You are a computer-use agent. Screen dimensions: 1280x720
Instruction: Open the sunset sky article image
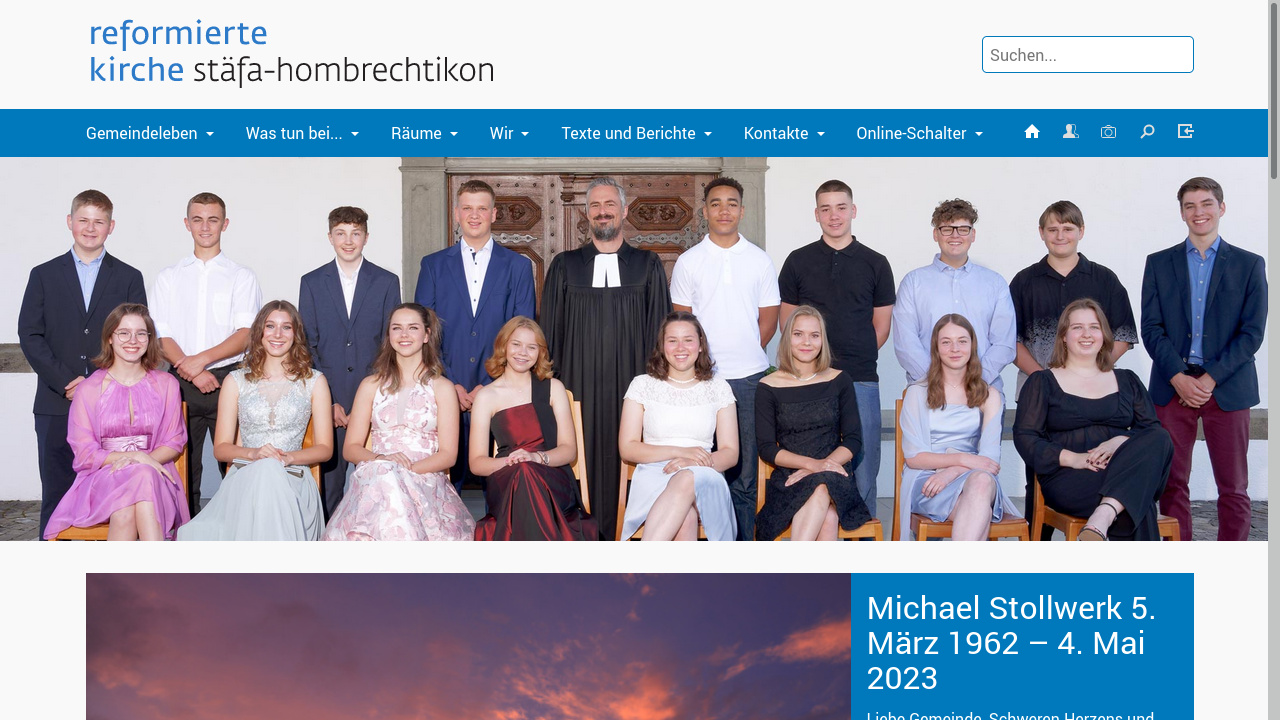[x=468, y=646]
